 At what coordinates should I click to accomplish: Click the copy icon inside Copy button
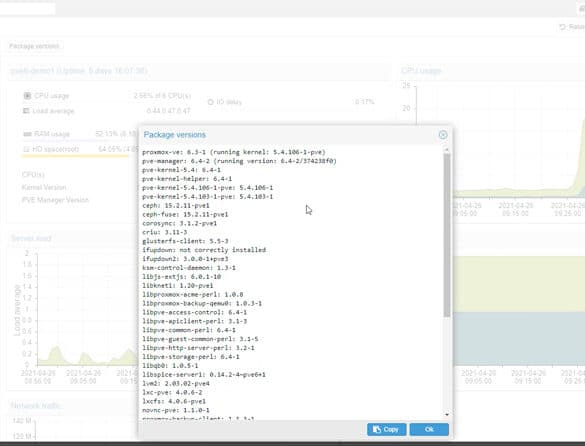(377, 429)
